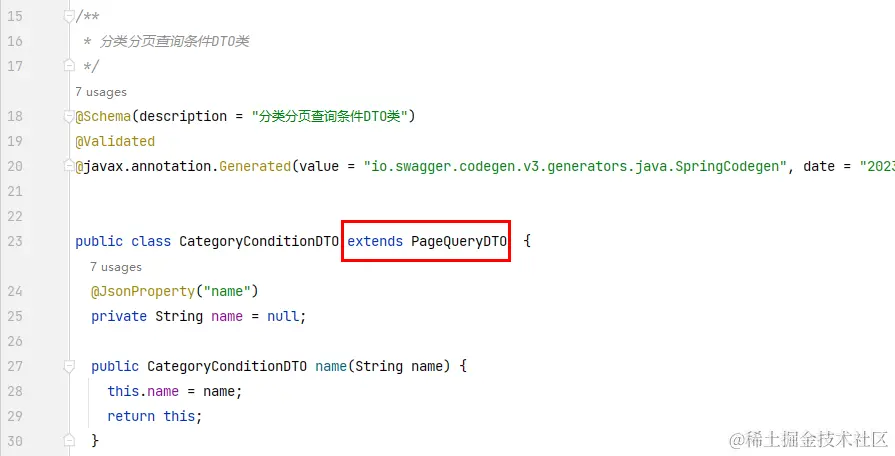
Task: Click the name method identifier on line 27
Action: pyautogui.click(x=331, y=366)
